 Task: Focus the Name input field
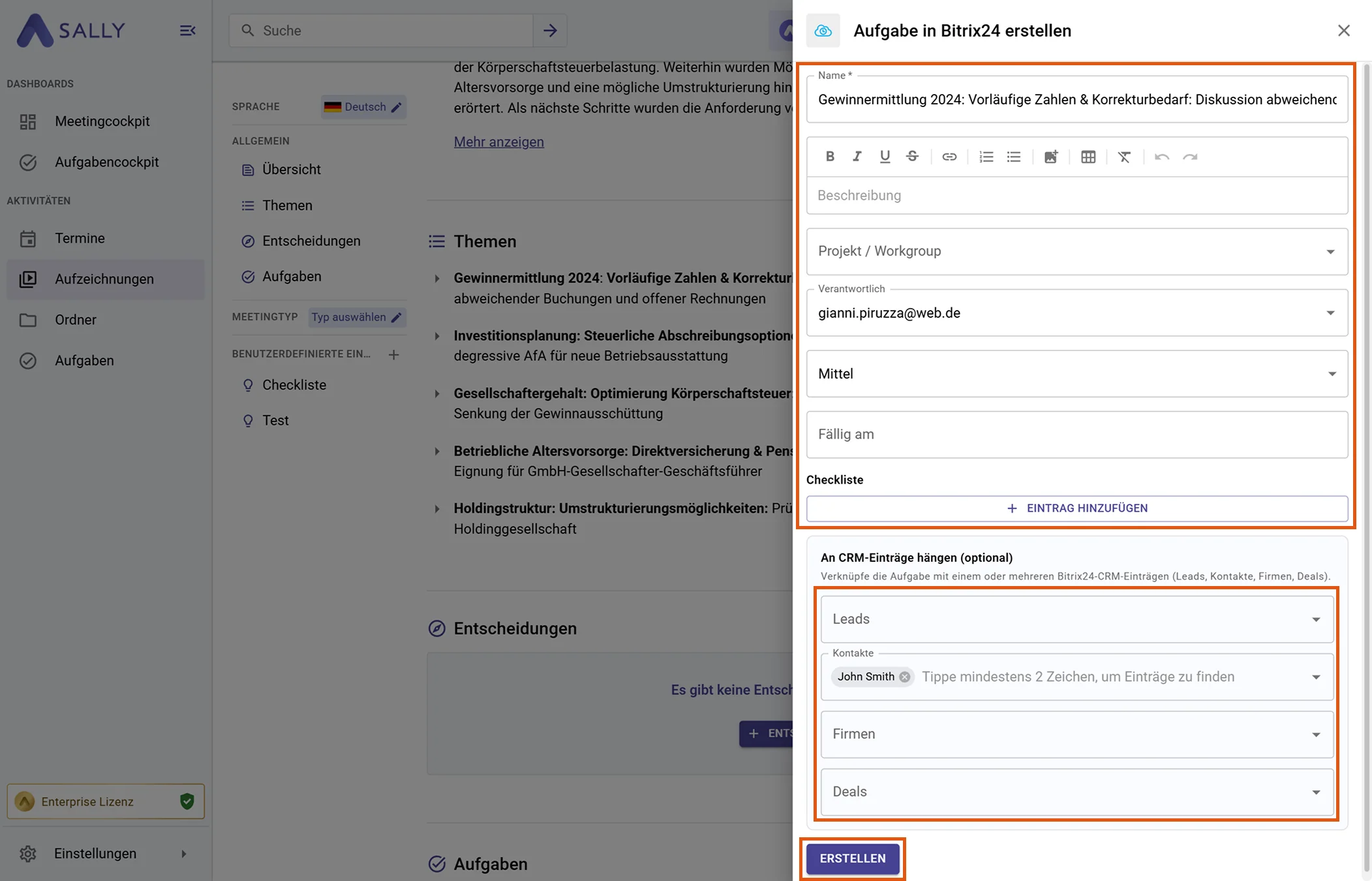1077,99
